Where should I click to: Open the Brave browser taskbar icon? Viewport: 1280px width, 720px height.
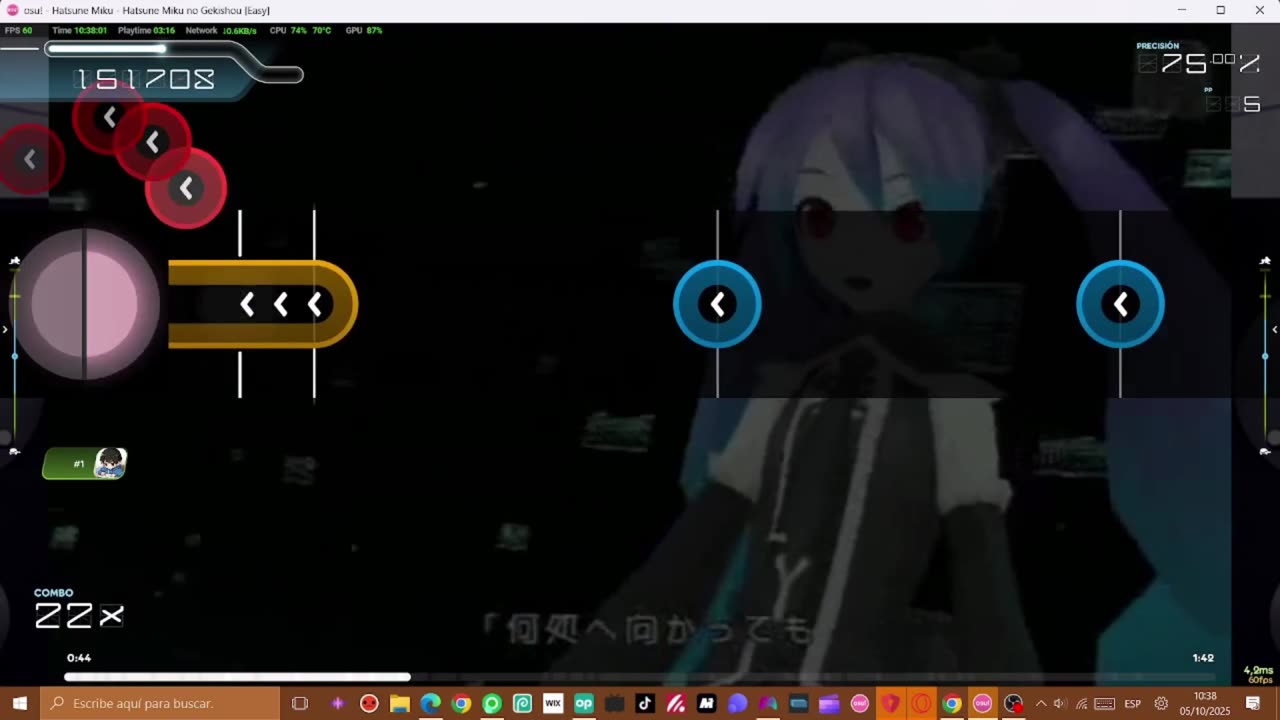tap(890, 703)
